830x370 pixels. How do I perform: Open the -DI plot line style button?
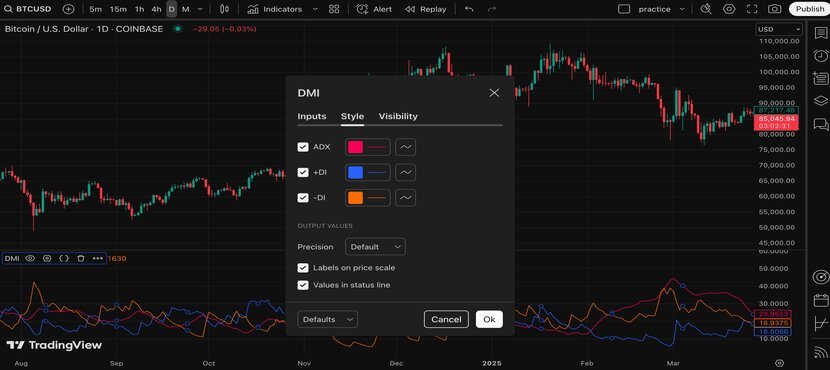tap(405, 197)
